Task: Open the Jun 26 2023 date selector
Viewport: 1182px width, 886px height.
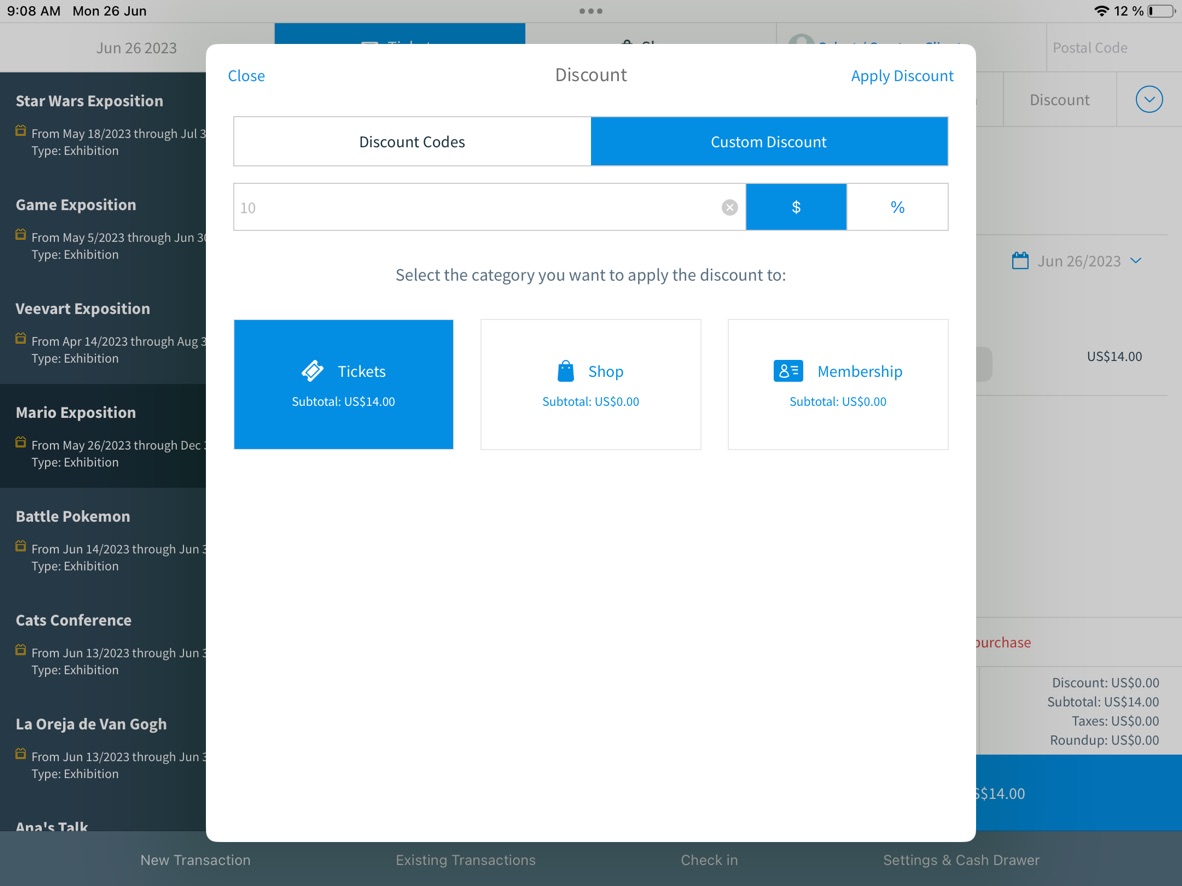Action: [136, 47]
